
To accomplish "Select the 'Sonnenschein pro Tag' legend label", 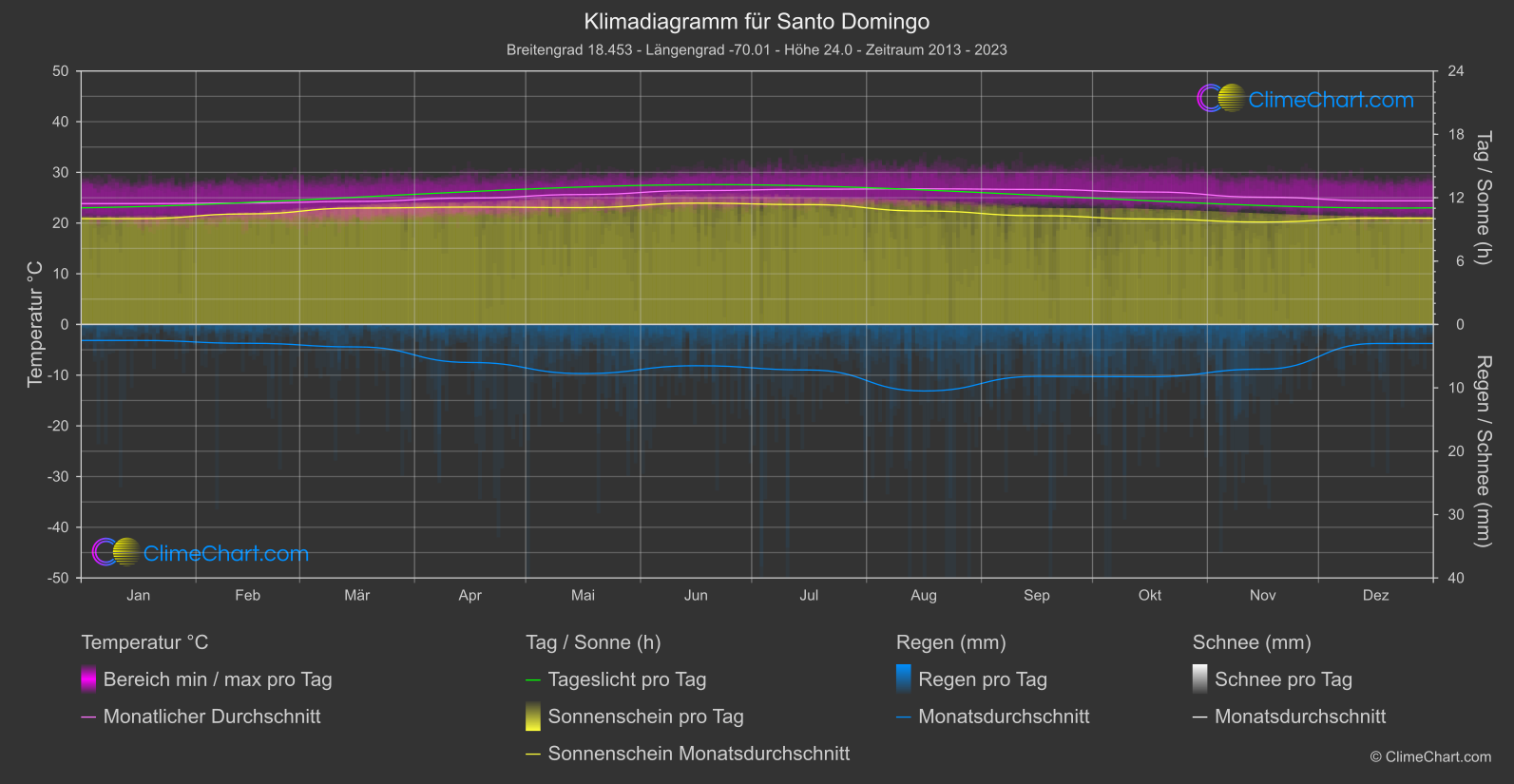I will tap(646, 717).
